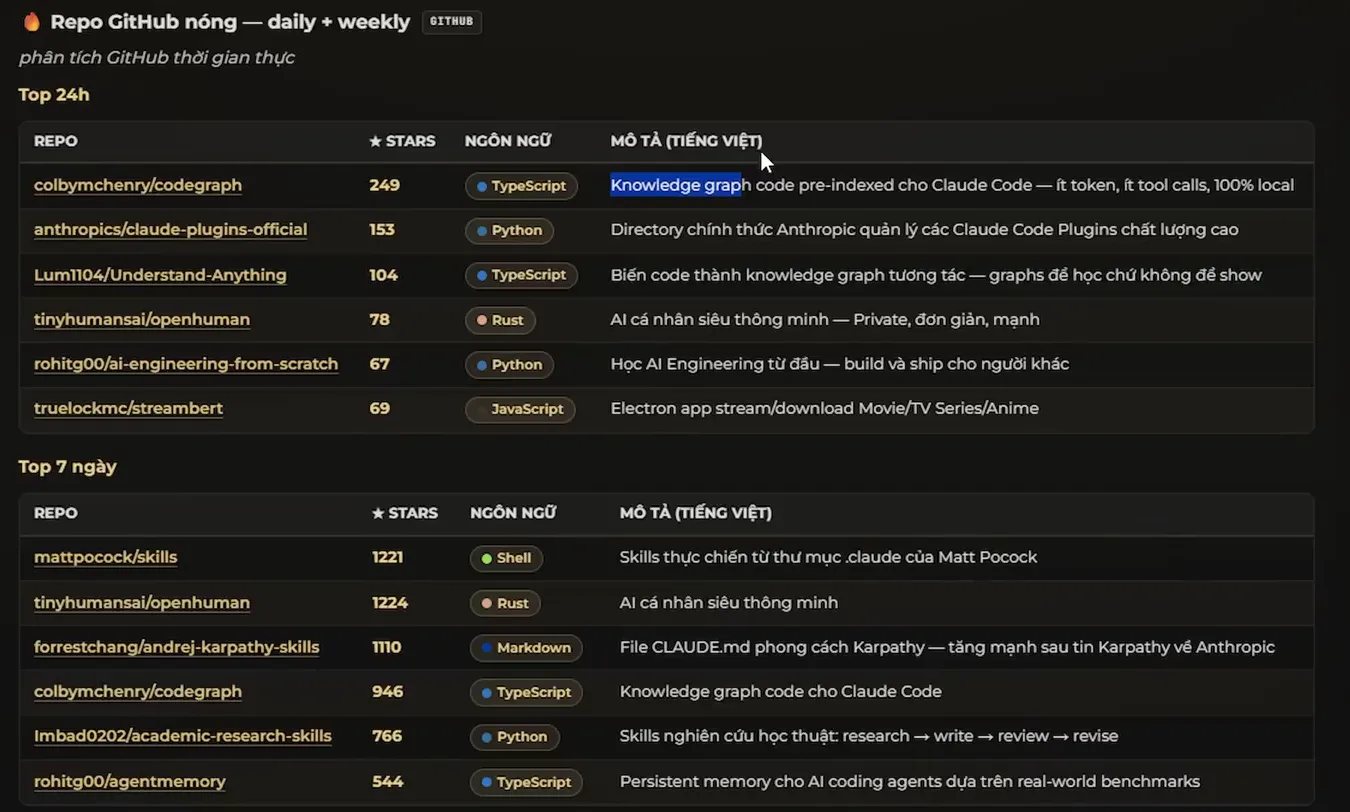Image resolution: width=1350 pixels, height=812 pixels.
Task: Click TypeScript badge in the 946-star codegraph row
Action: pos(526,692)
